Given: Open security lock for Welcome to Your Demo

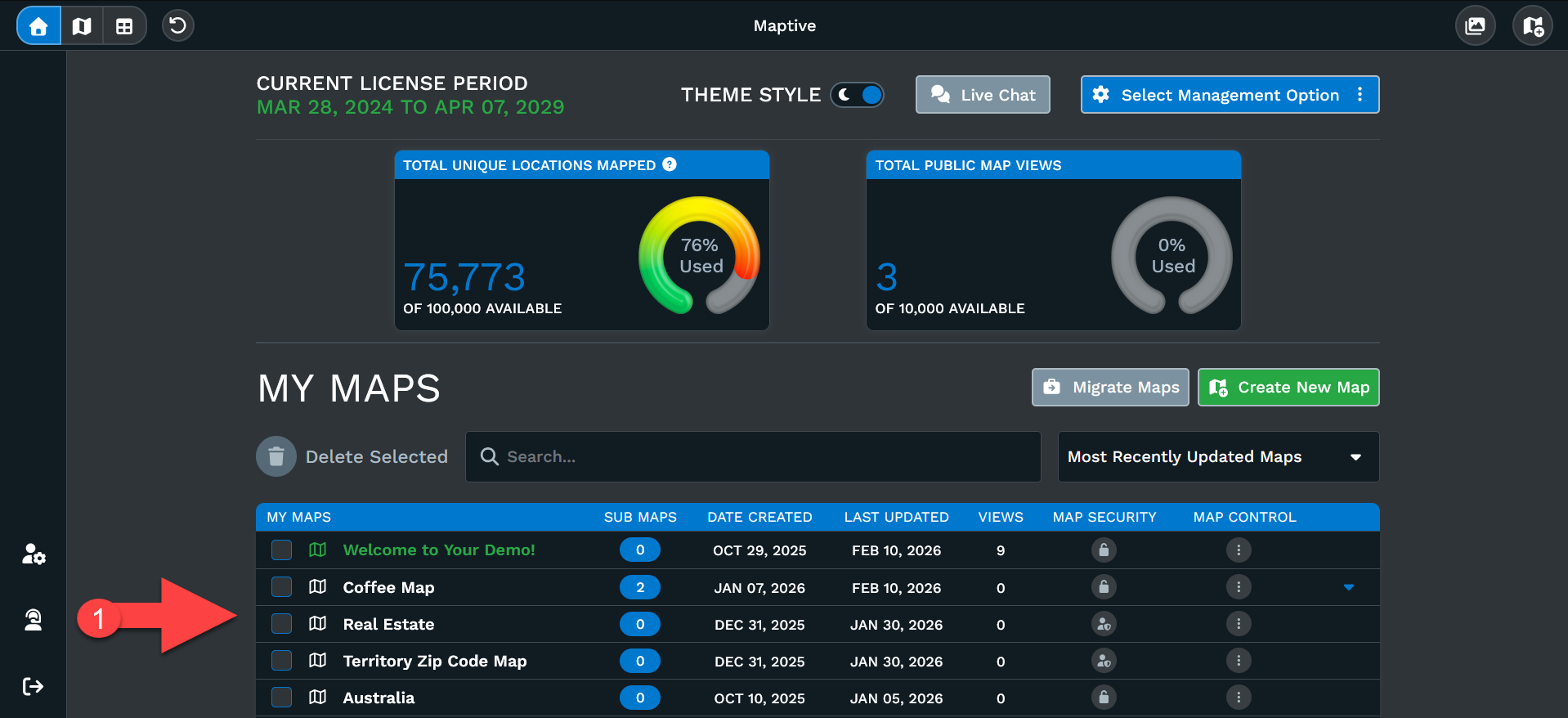Looking at the screenshot, I should [1104, 550].
